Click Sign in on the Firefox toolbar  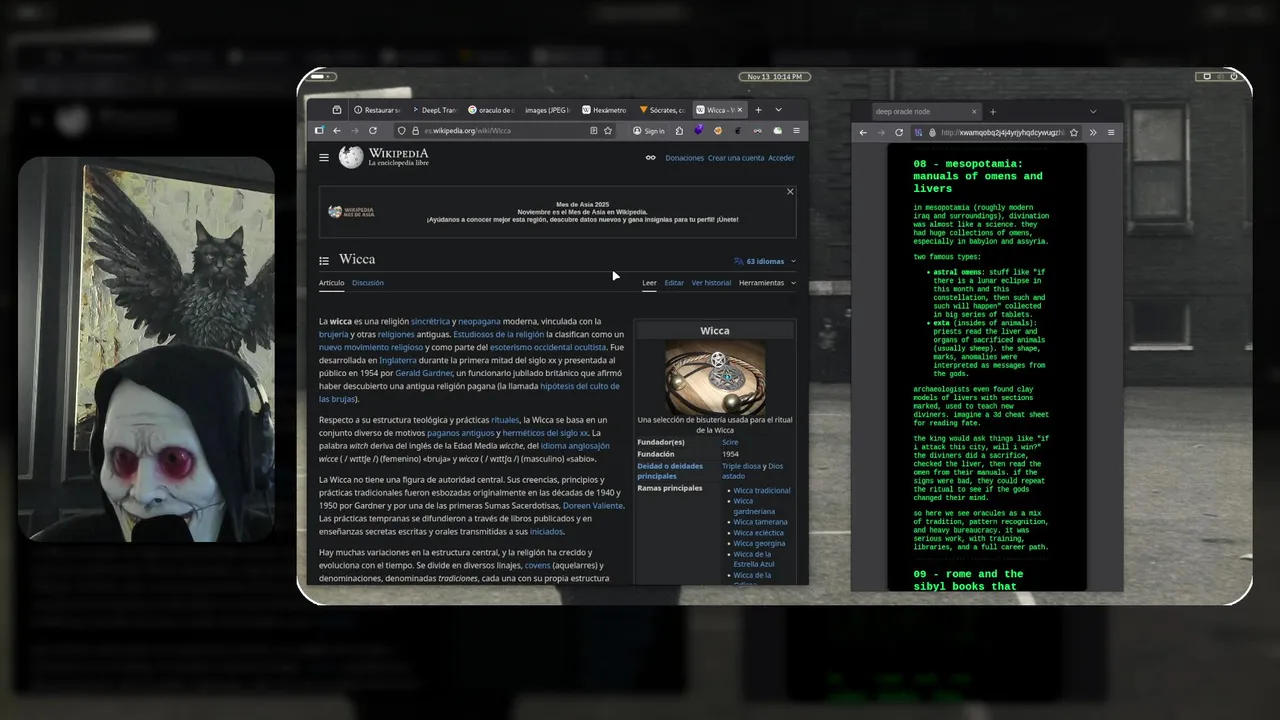click(x=648, y=131)
